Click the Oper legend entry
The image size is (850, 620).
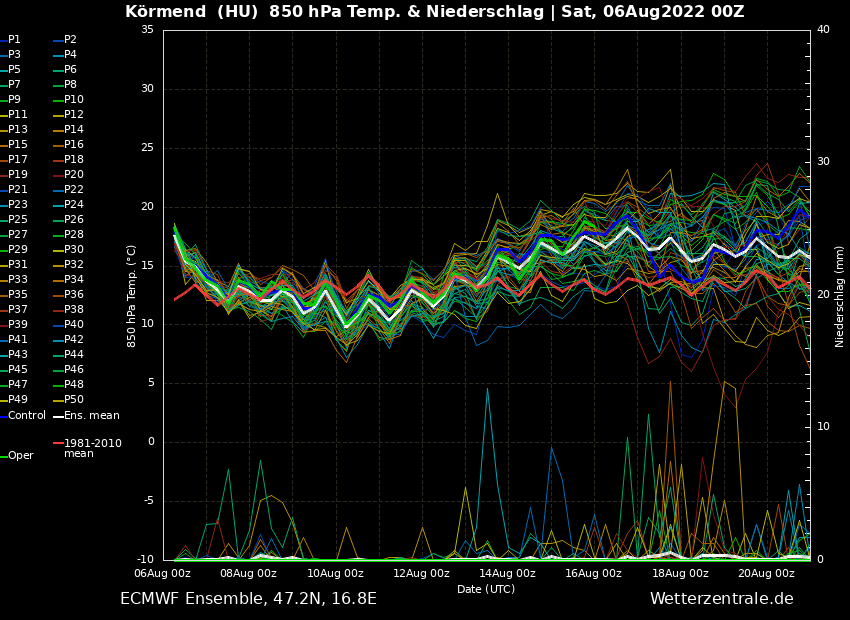coord(20,455)
